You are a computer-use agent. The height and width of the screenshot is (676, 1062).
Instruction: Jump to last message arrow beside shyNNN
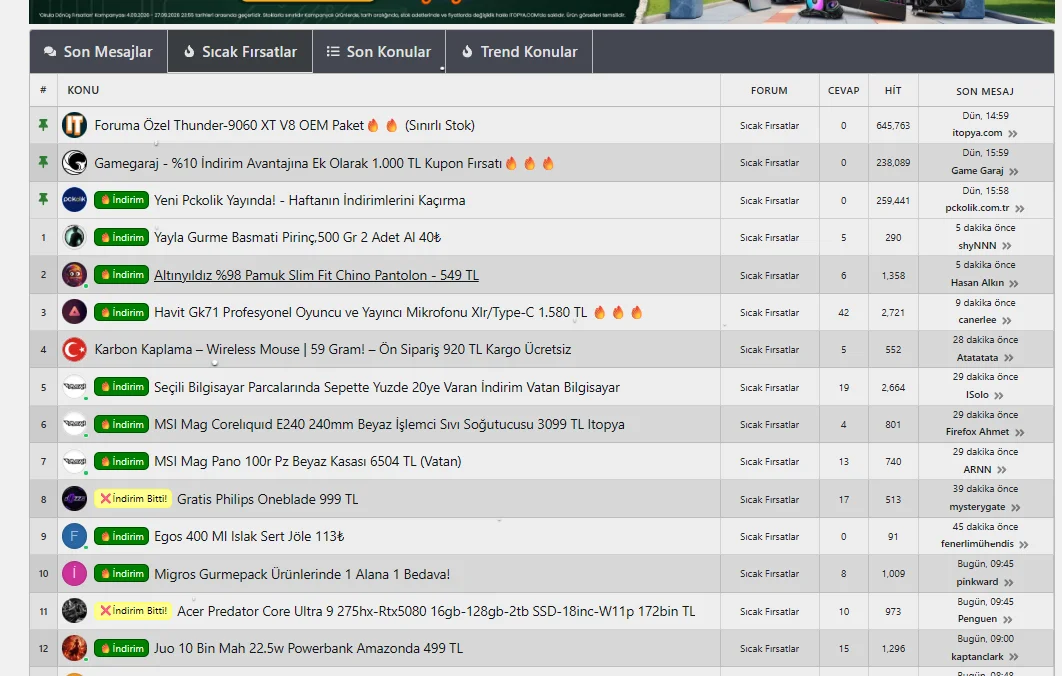coord(1006,246)
